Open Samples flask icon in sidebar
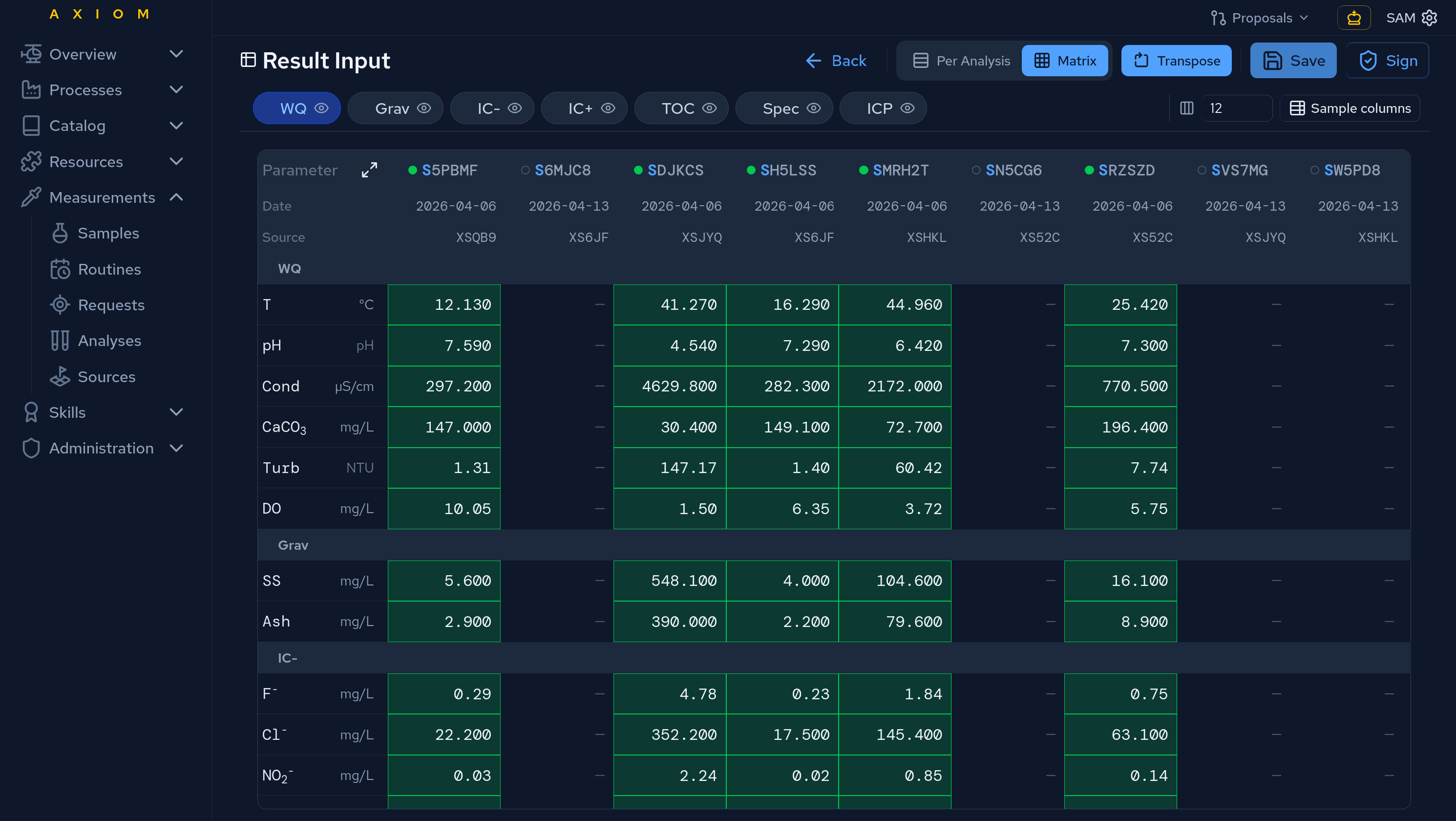 tap(60, 233)
